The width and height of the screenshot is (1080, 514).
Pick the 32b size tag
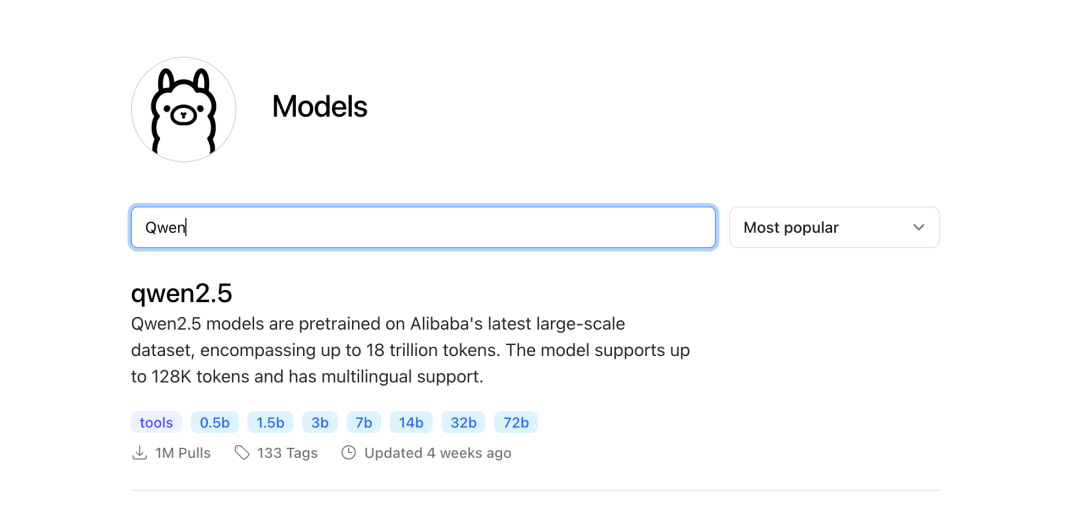[x=463, y=423]
